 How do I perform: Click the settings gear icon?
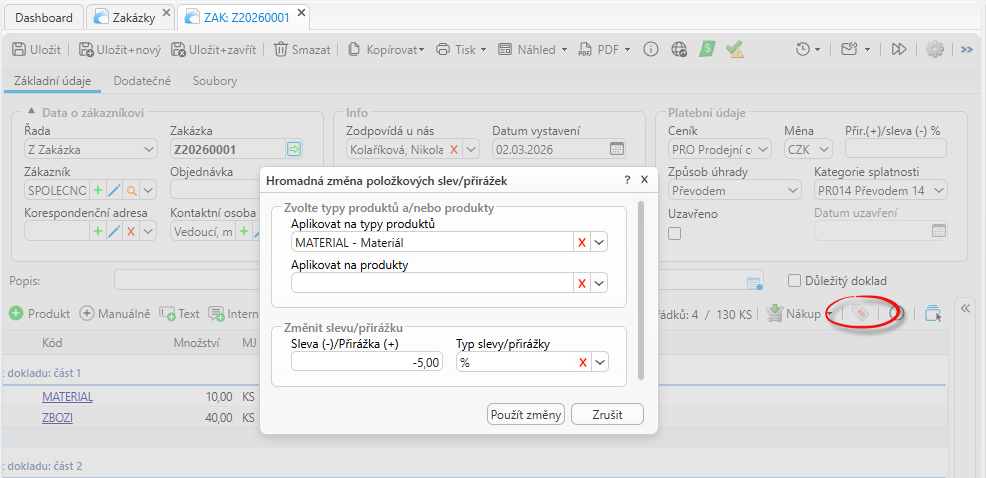pos(935,49)
